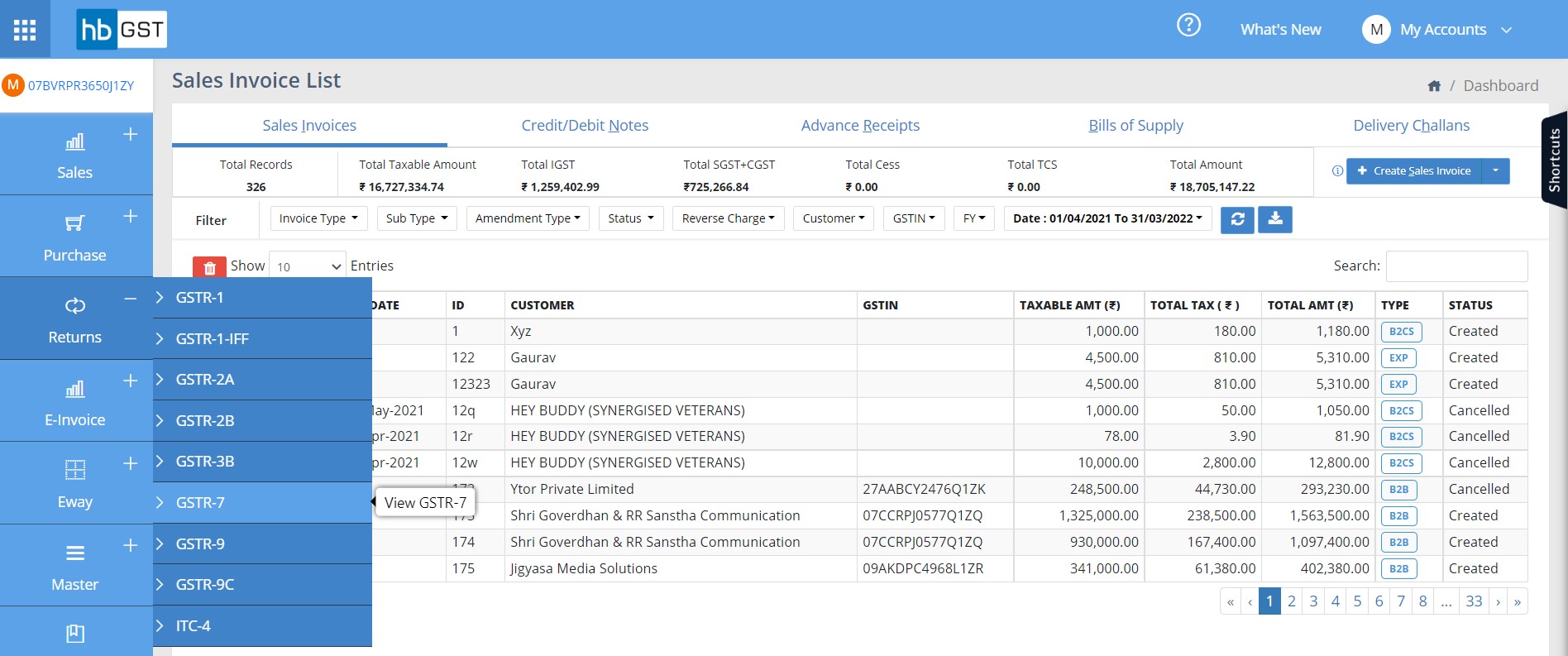Click the info icon beside Create Sales Invoice

[1337, 171]
